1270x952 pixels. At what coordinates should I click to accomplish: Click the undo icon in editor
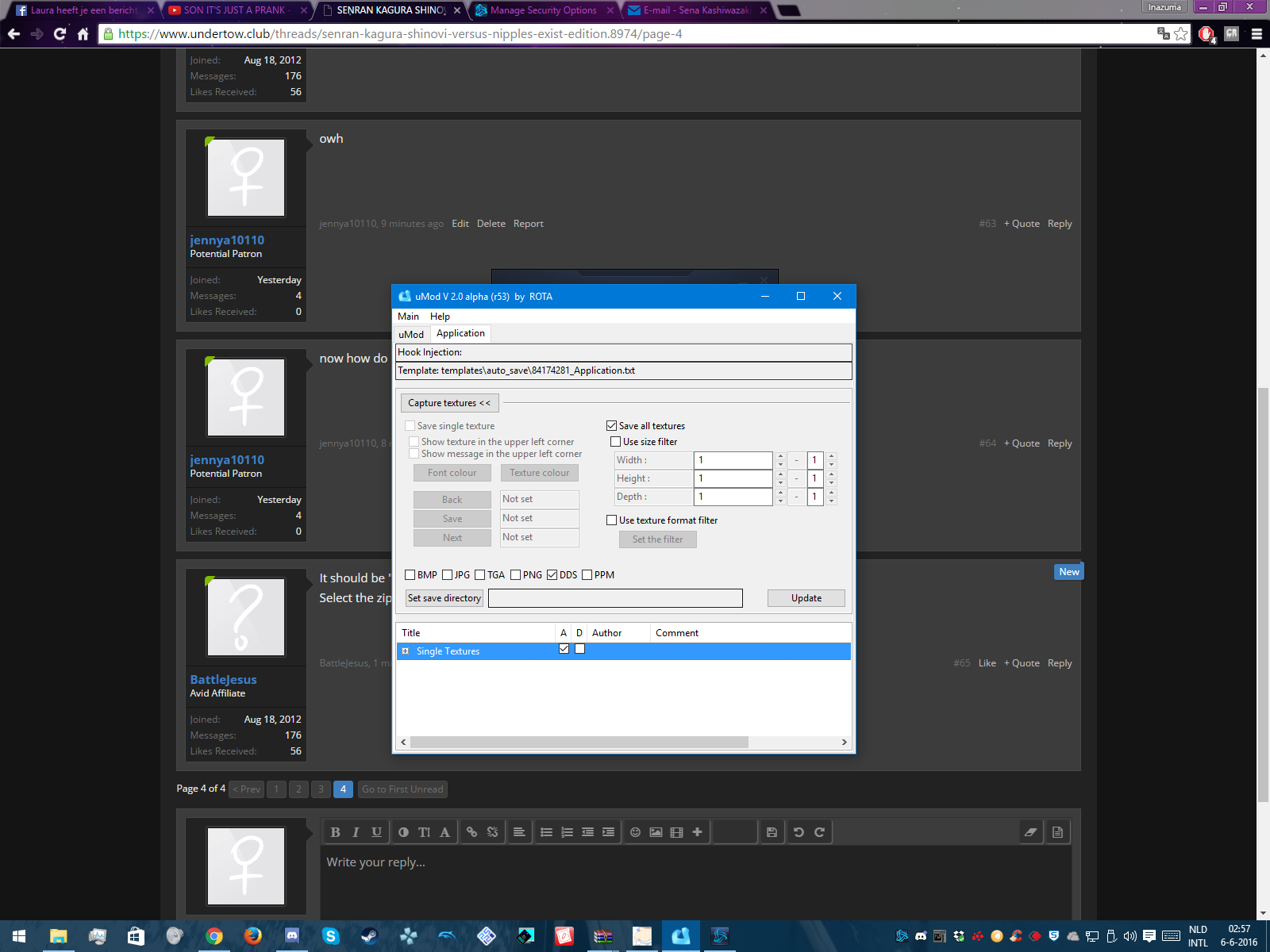point(799,832)
